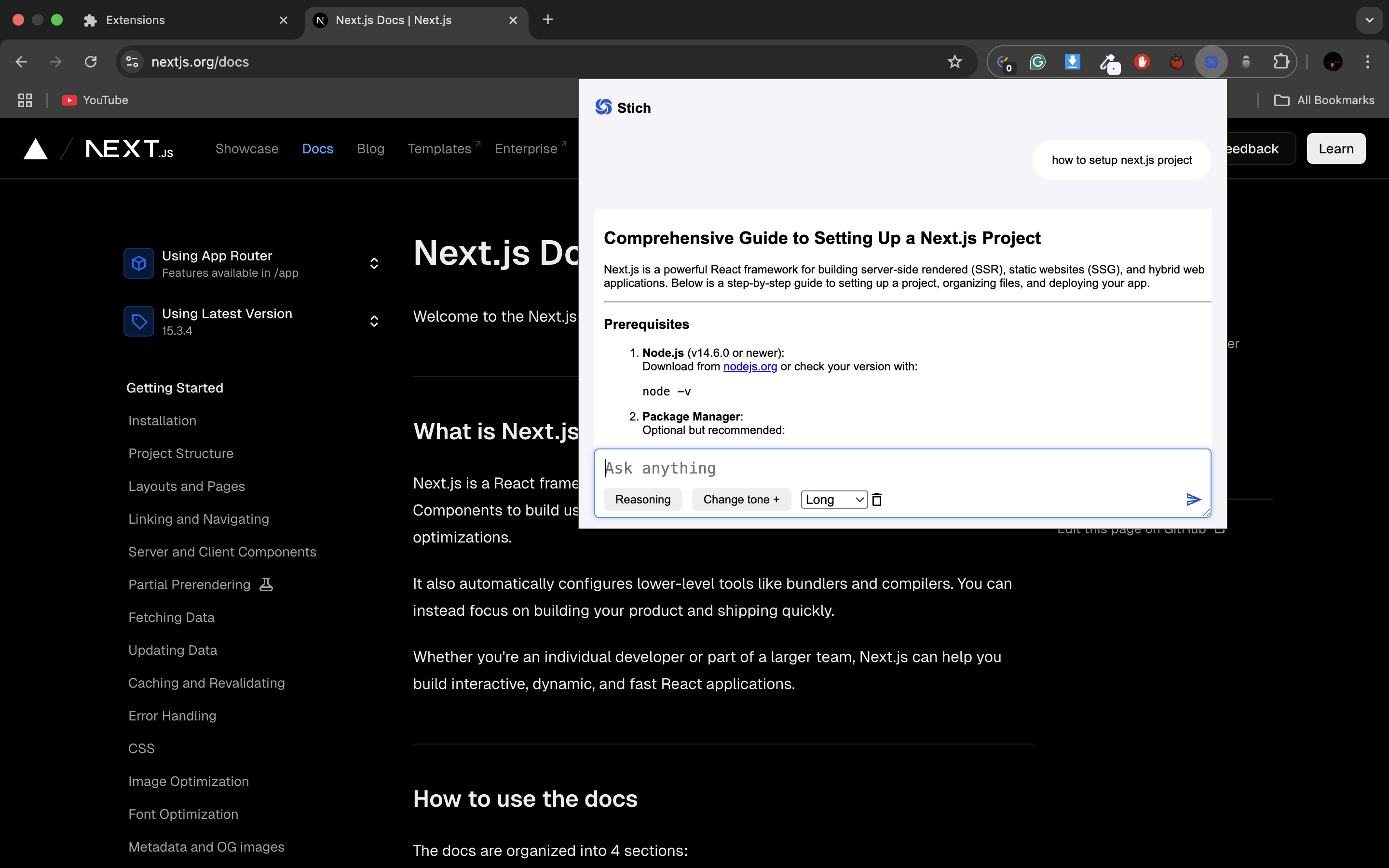
Task: Open the Long response length dropdown
Action: pos(834,500)
